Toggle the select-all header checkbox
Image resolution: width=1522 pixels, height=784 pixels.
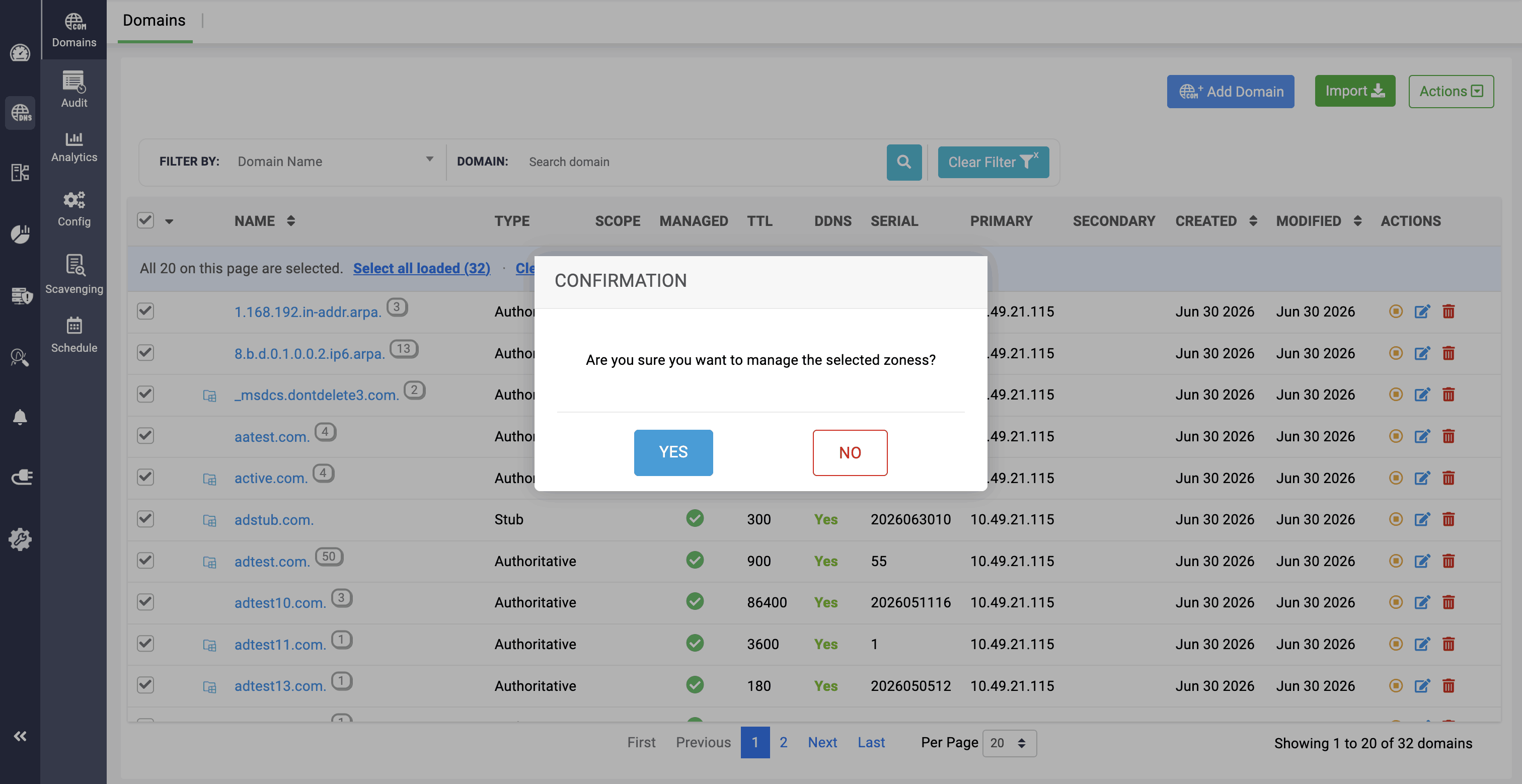point(145,220)
